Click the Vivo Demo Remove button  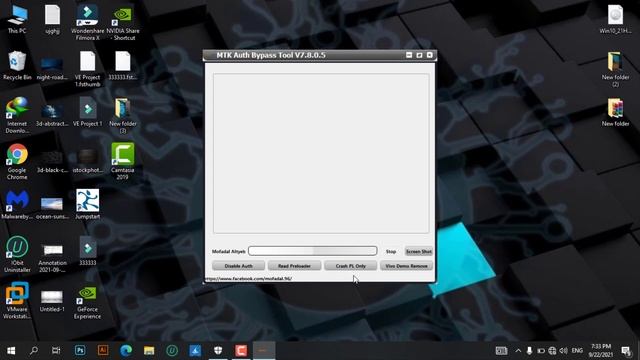[x=406, y=266]
